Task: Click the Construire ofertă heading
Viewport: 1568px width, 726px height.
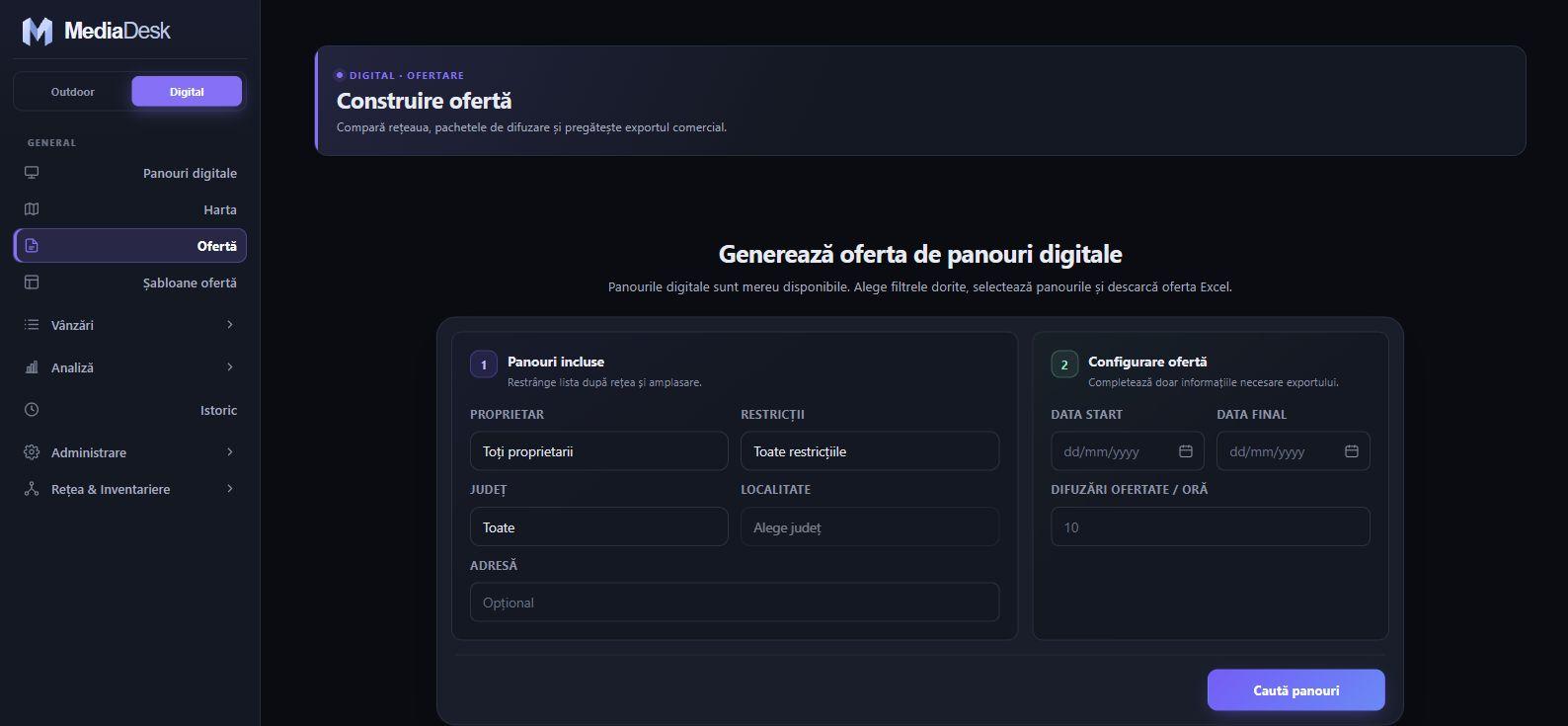Action: [x=425, y=101]
